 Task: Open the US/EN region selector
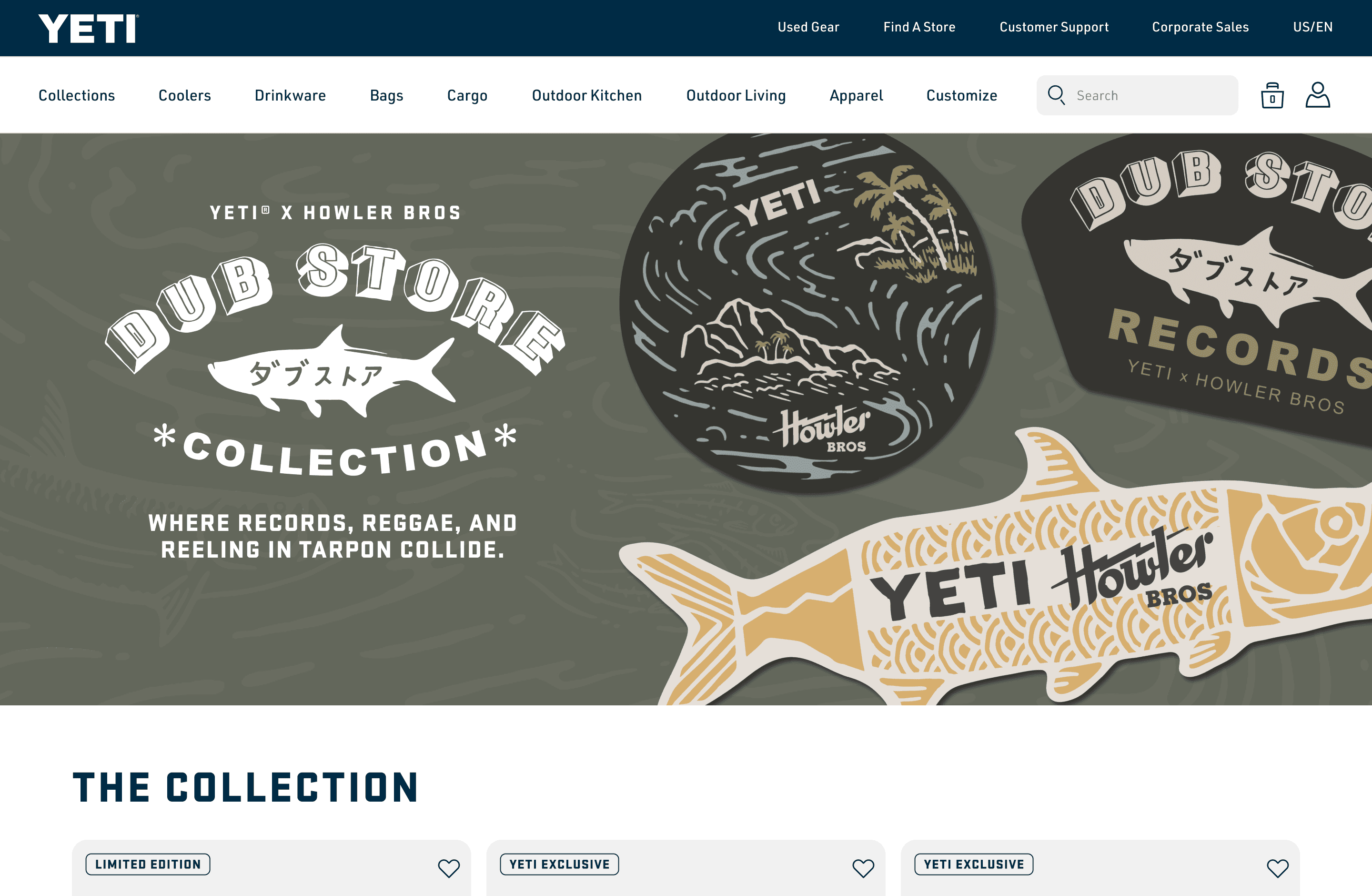click(1312, 27)
